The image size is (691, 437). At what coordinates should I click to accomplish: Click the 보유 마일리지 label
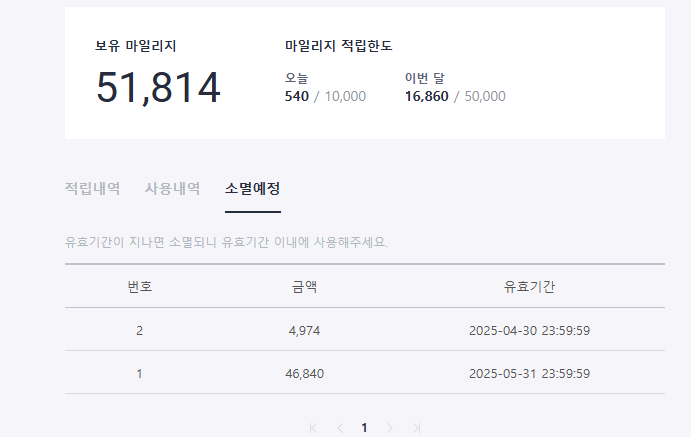(x=136, y=46)
